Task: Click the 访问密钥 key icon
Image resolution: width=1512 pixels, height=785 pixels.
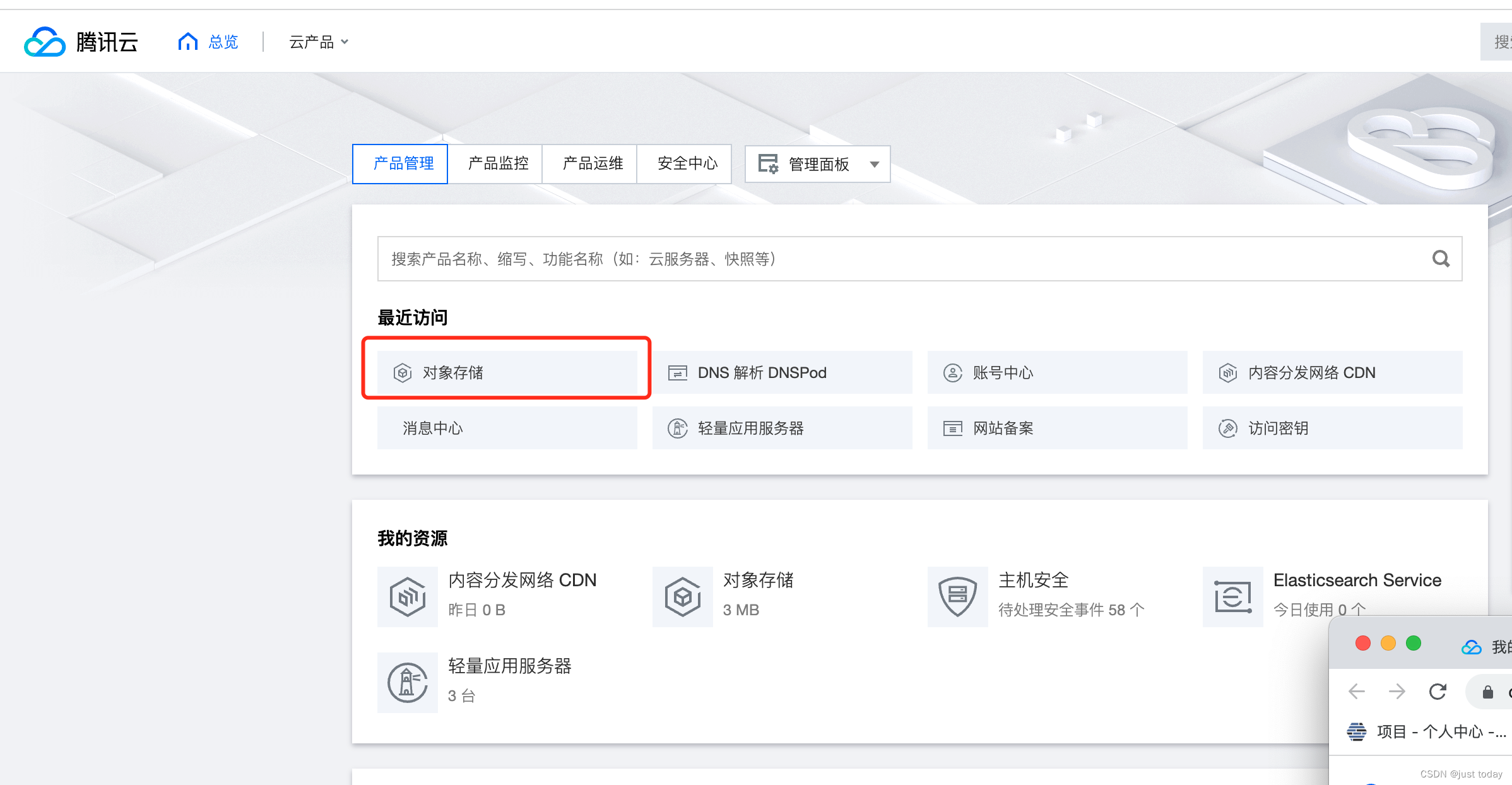Action: (1228, 428)
